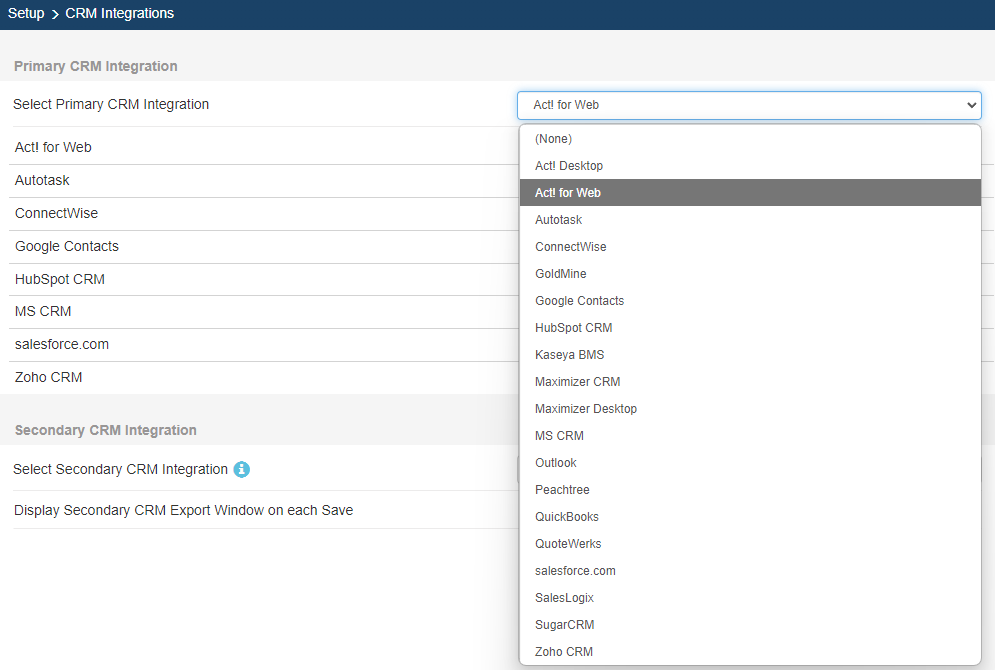Screen dimensions: 995x670
Task: Choose Act! Desktop from the list
Action: [x=750, y=166]
